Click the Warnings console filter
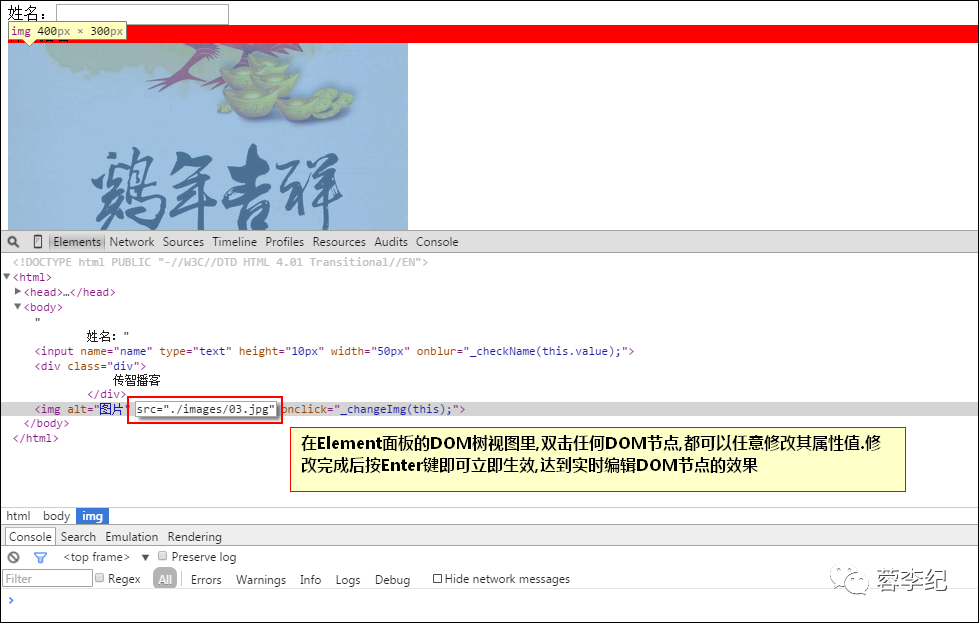 tap(260, 579)
